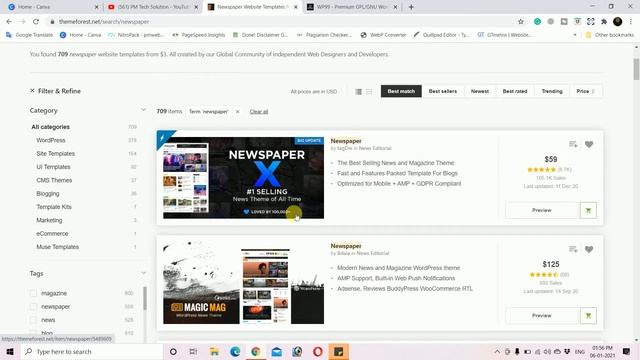Favorite the $59 Newspaper theme

[589, 144]
